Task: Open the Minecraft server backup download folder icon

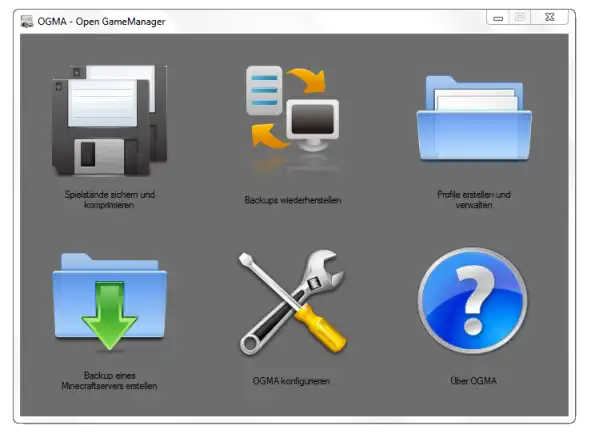Action: [x=109, y=302]
